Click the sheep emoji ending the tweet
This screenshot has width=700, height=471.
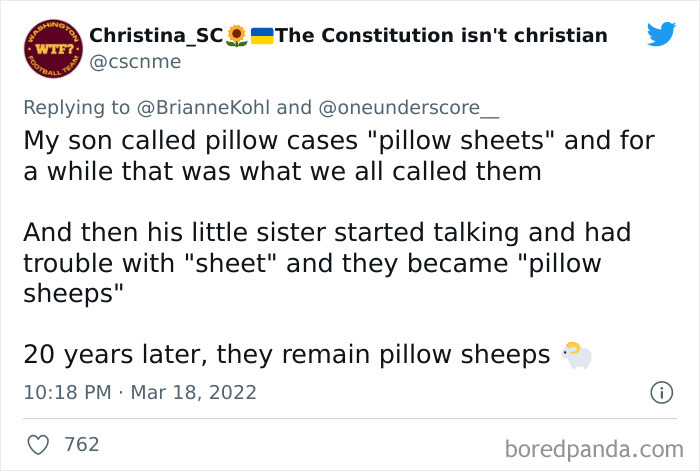(576, 355)
